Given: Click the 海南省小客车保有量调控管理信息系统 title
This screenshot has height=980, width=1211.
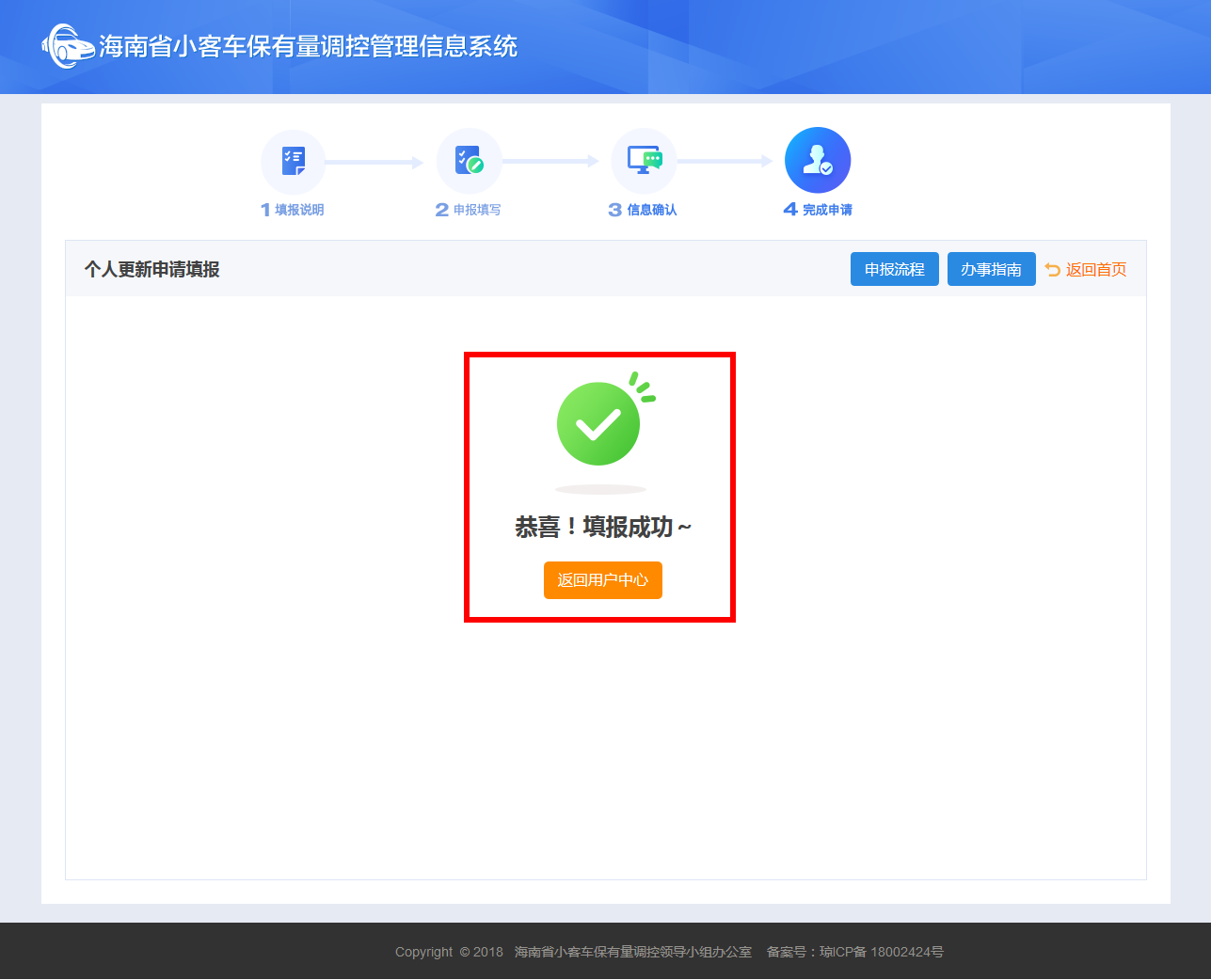Looking at the screenshot, I should coord(309,47).
